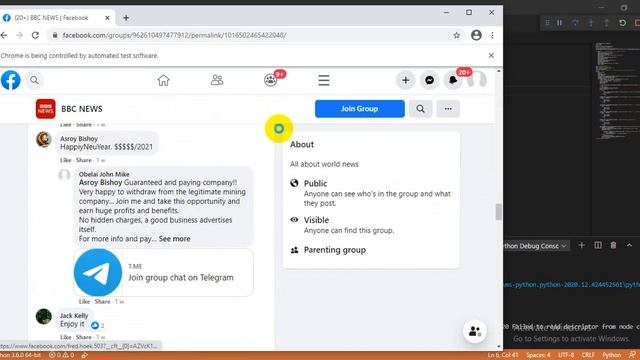Click the Public heading in About
The image size is (640, 360).
(x=315, y=184)
